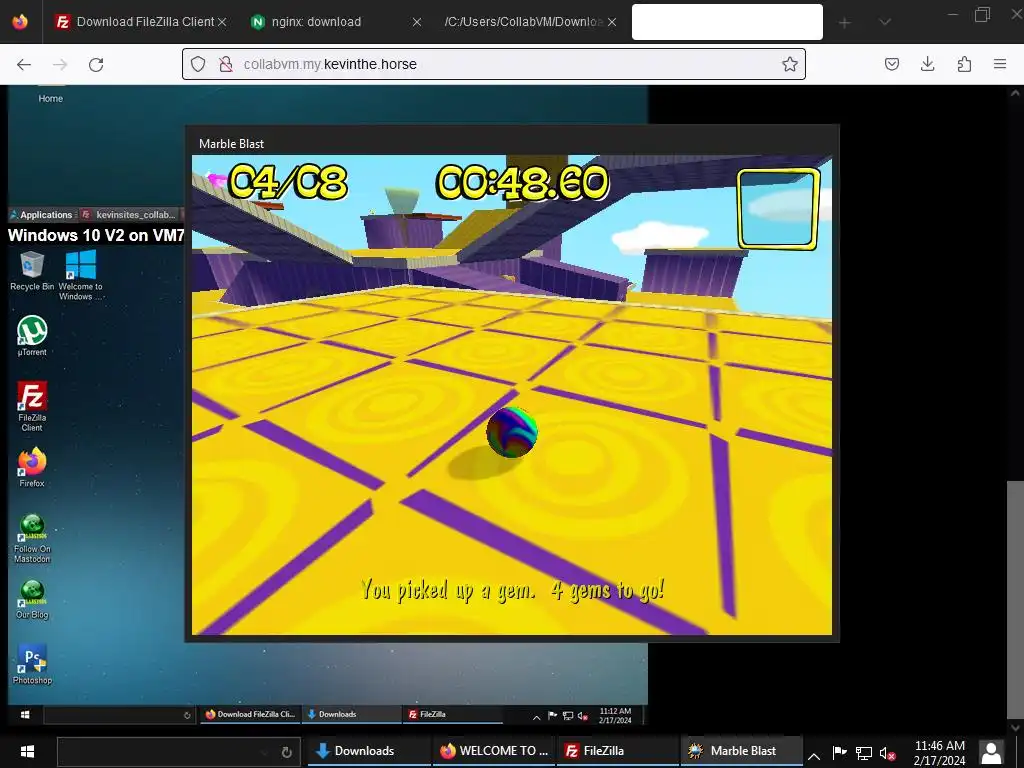
Task: Click the scrollbar up arrow
Action: coord(1014,93)
